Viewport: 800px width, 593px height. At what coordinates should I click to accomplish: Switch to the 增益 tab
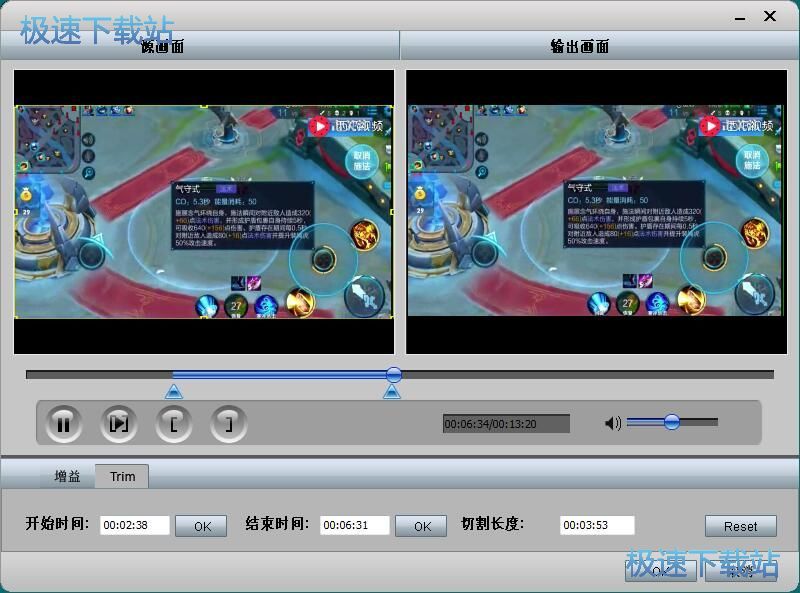click(67, 476)
